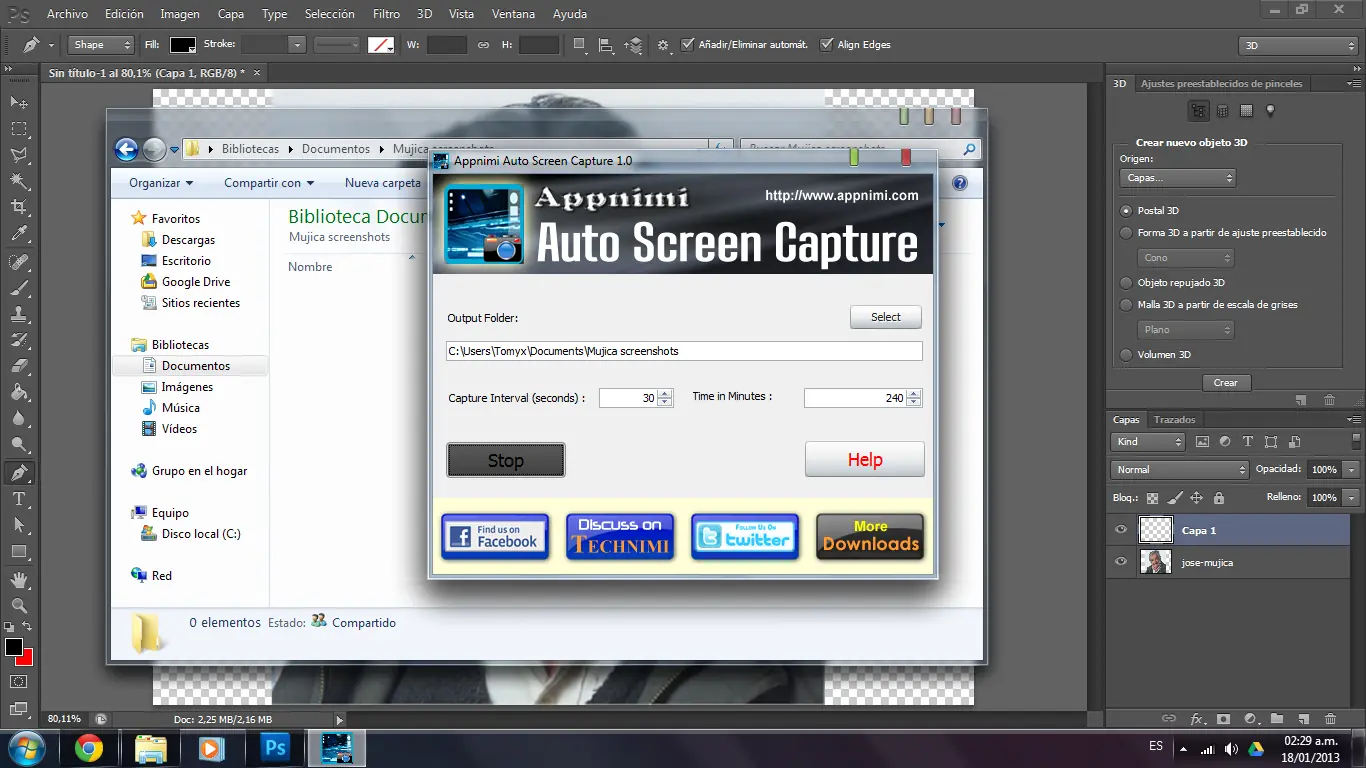Click the Stop button in Auto Screen Capture

tap(505, 460)
